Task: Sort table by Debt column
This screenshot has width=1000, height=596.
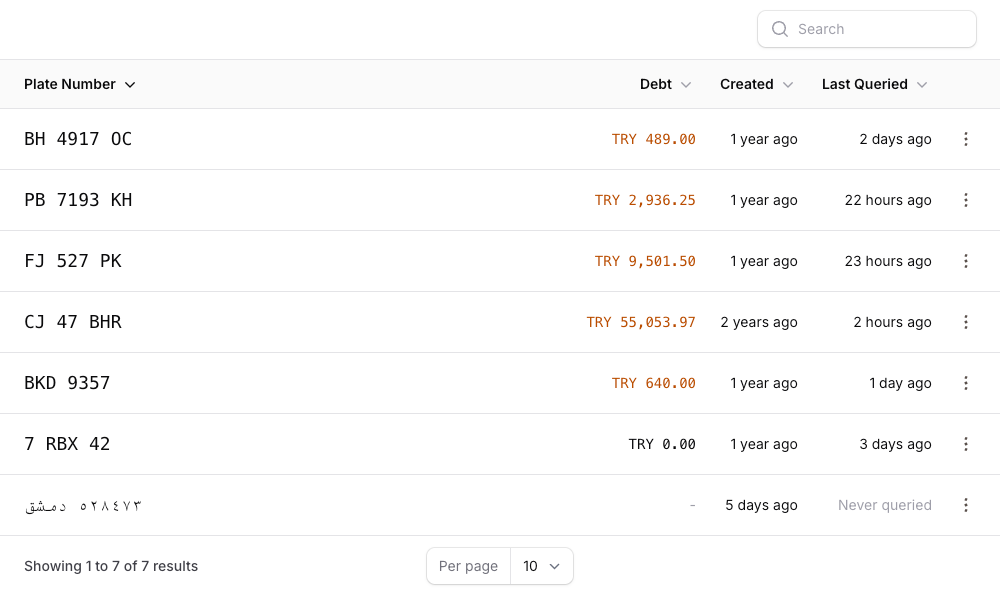Action: click(x=665, y=84)
